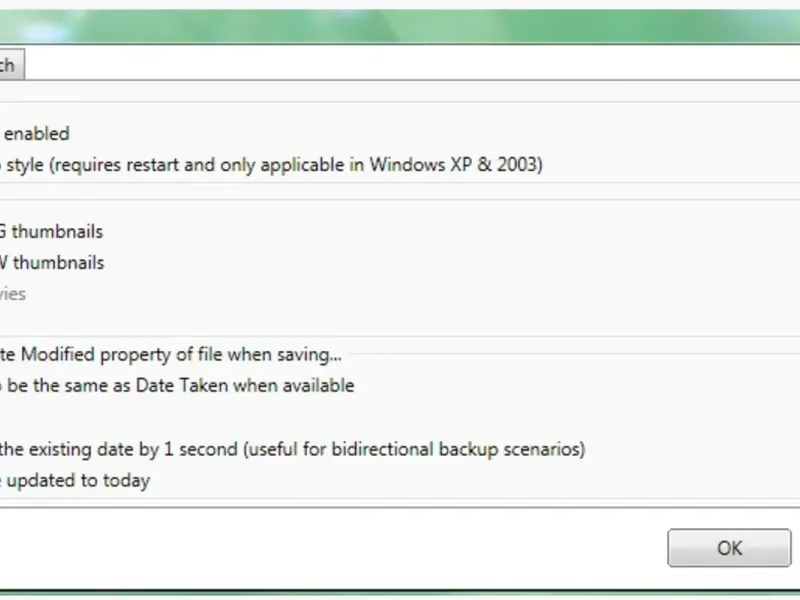The image size is (800, 600).
Task: Enable the option ending in "G thumbnails"
Action: click(x=52, y=232)
